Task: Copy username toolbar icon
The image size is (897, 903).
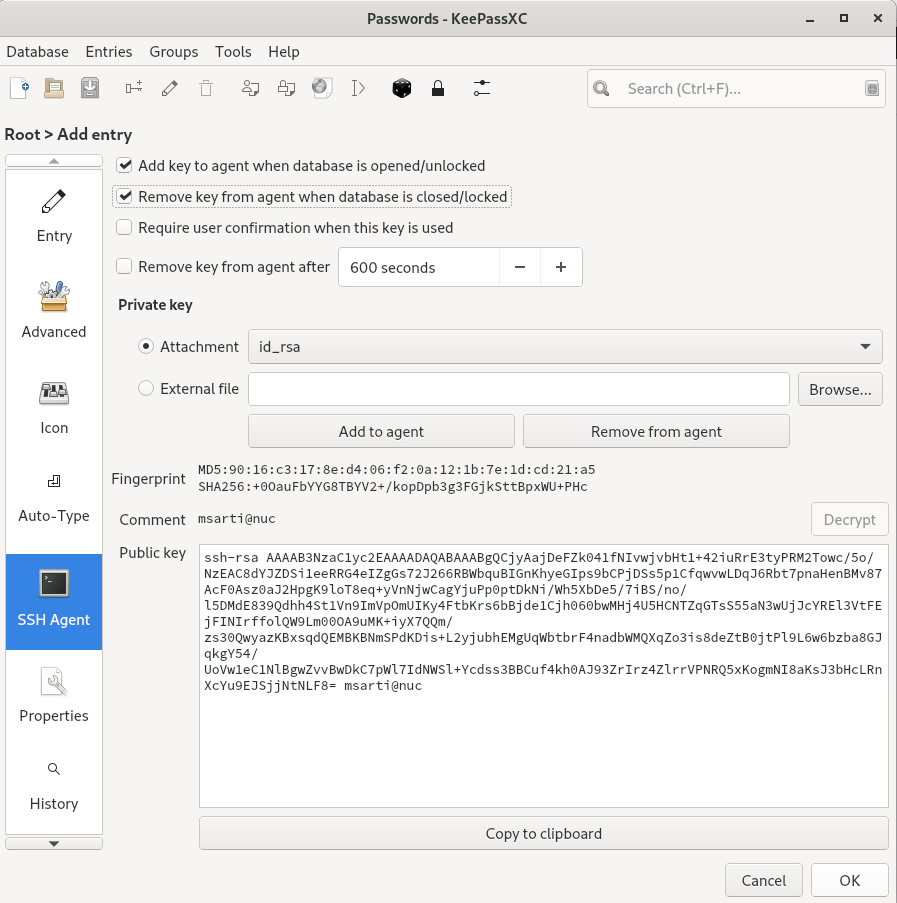Action: click(250, 89)
